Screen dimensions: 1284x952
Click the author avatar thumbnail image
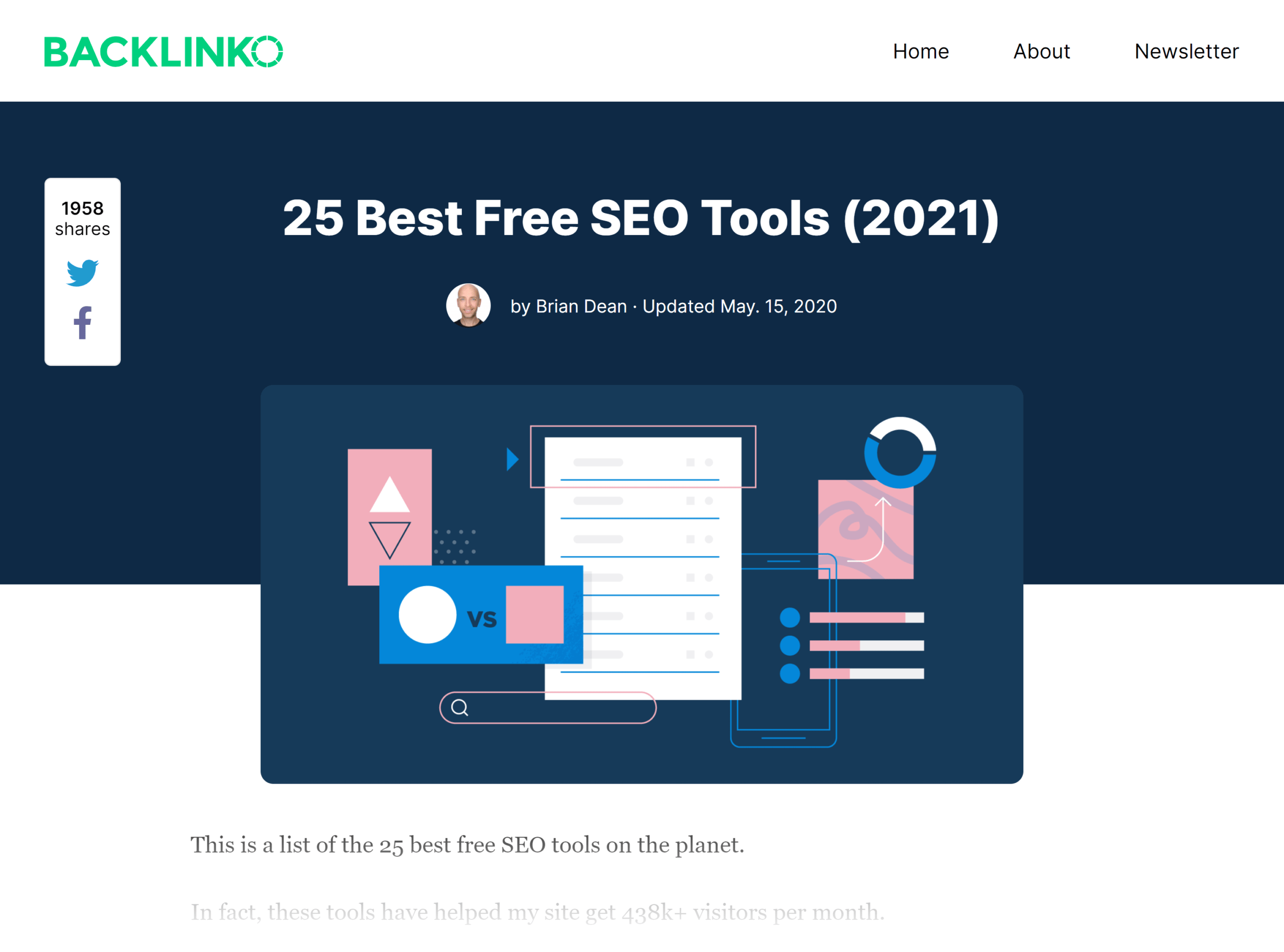tap(468, 305)
